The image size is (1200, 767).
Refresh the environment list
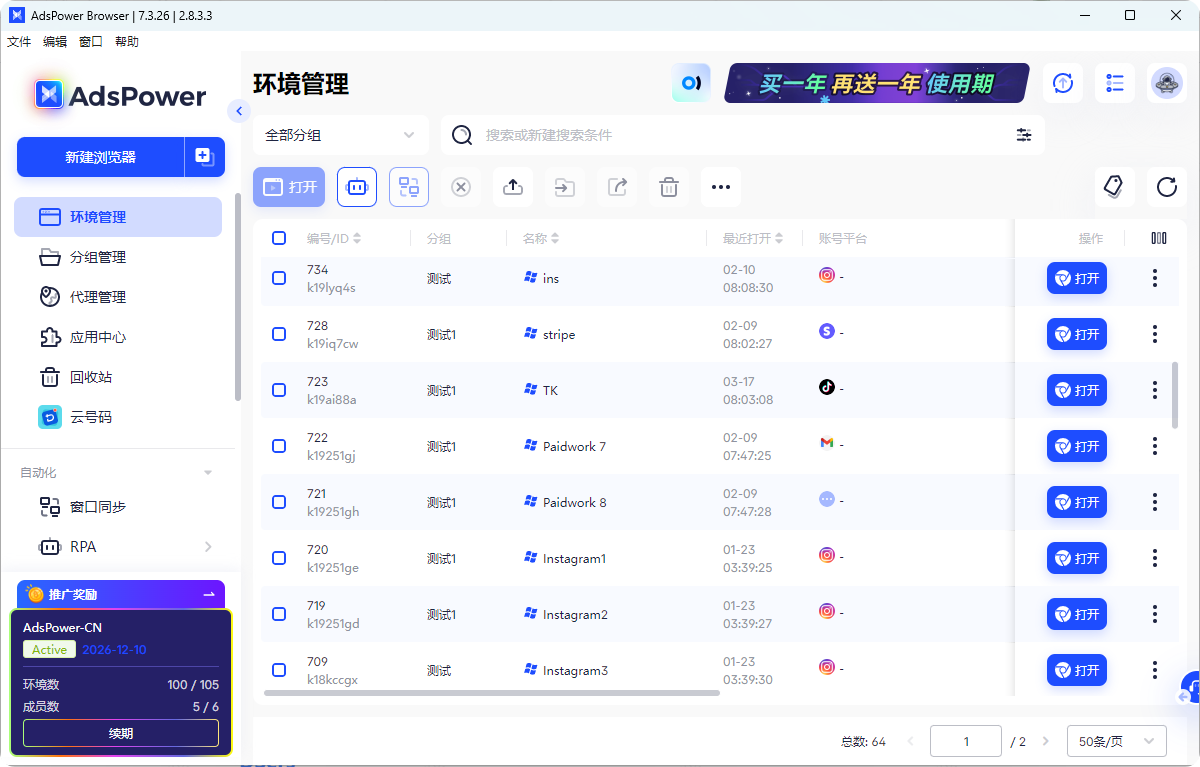(x=1165, y=187)
